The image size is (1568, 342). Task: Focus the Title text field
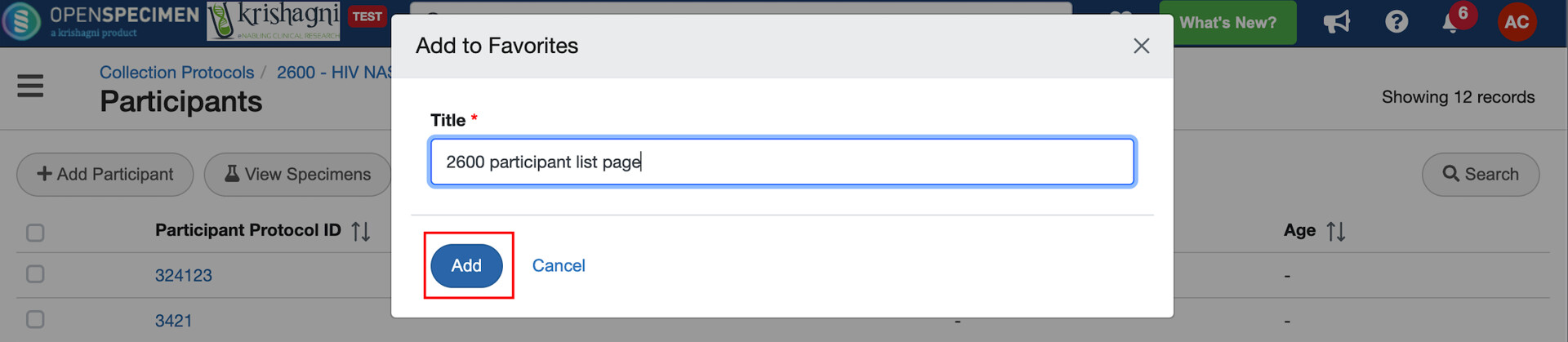coord(782,162)
